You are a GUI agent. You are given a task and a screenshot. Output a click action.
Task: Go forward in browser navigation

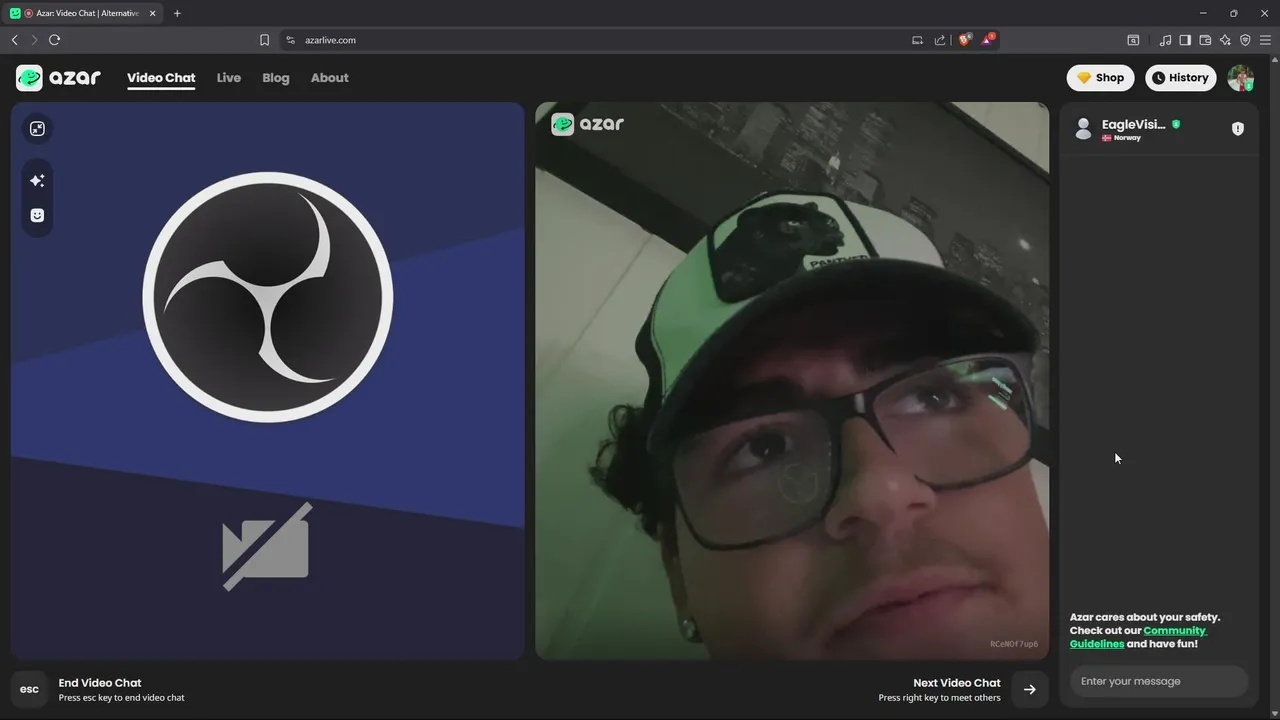pos(34,40)
